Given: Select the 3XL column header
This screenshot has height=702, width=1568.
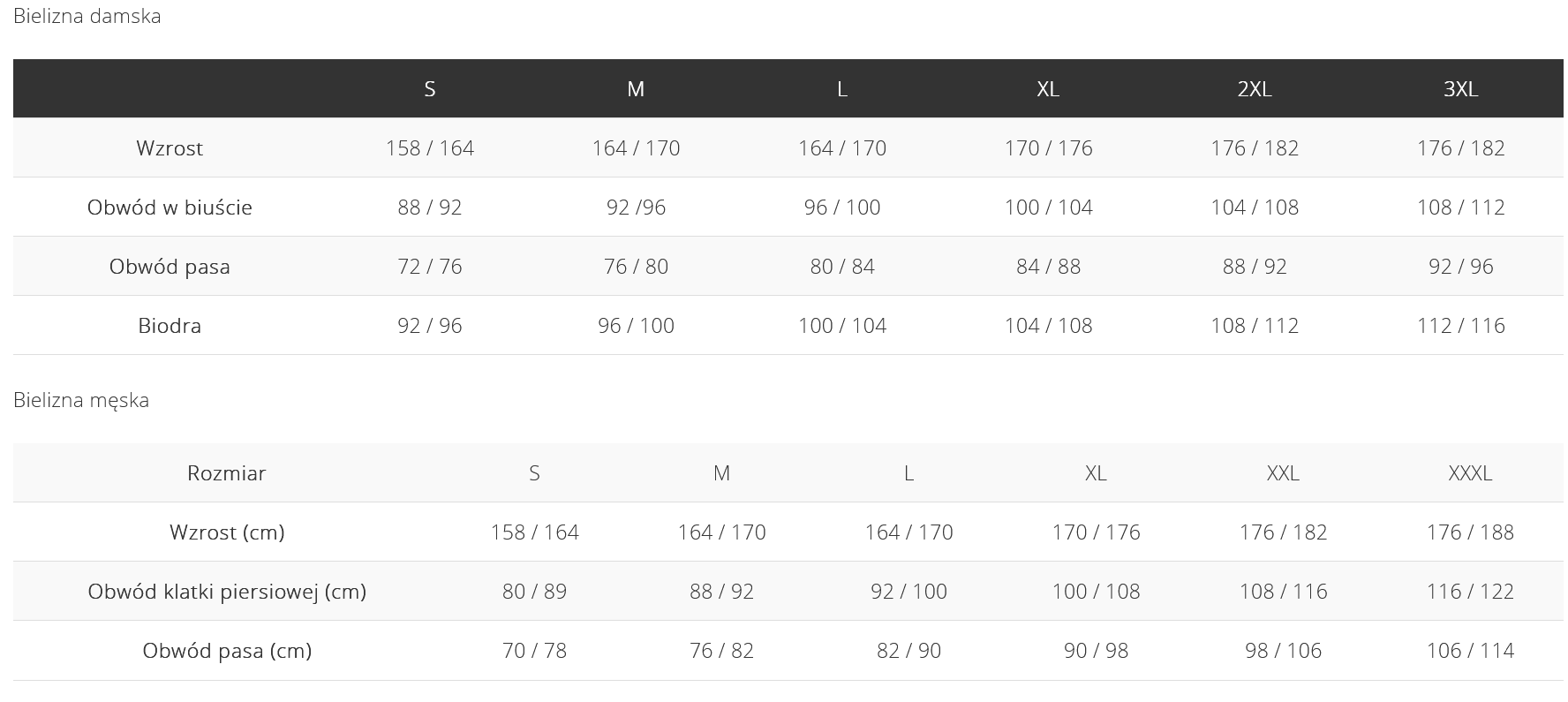Looking at the screenshot, I should click(x=1460, y=89).
